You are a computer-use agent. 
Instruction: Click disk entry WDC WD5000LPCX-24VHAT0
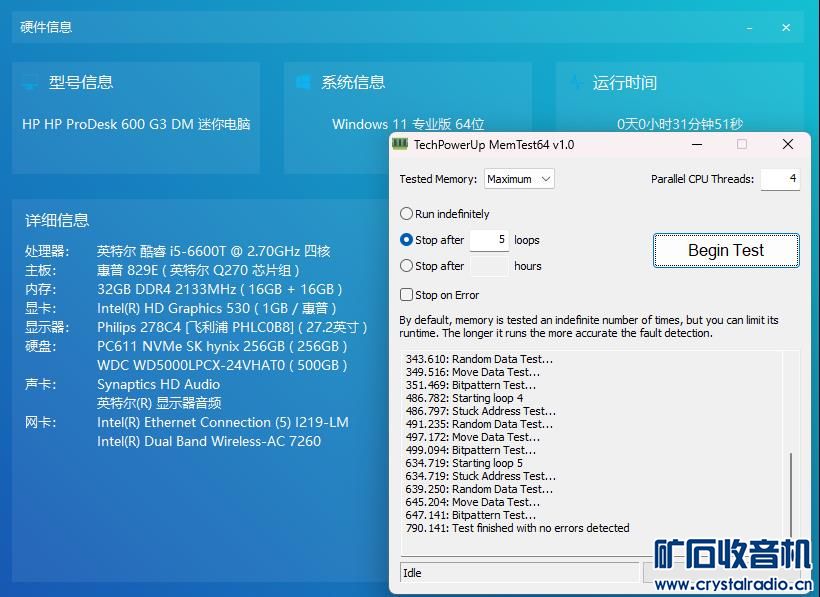[x=222, y=365]
